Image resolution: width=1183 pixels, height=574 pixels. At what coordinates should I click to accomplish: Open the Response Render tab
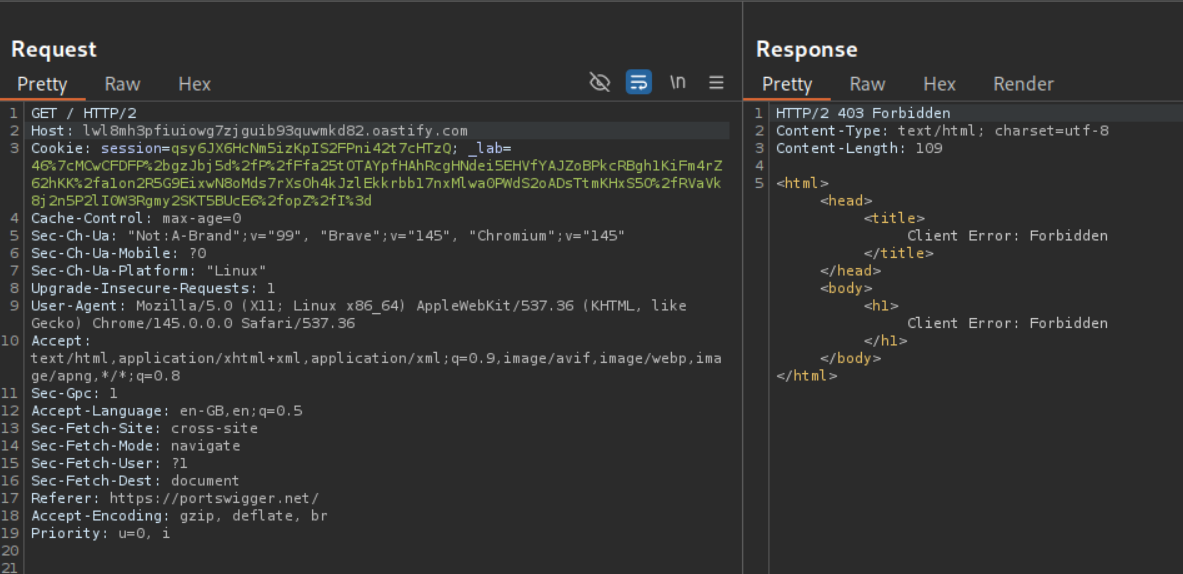pyautogui.click(x=1023, y=84)
